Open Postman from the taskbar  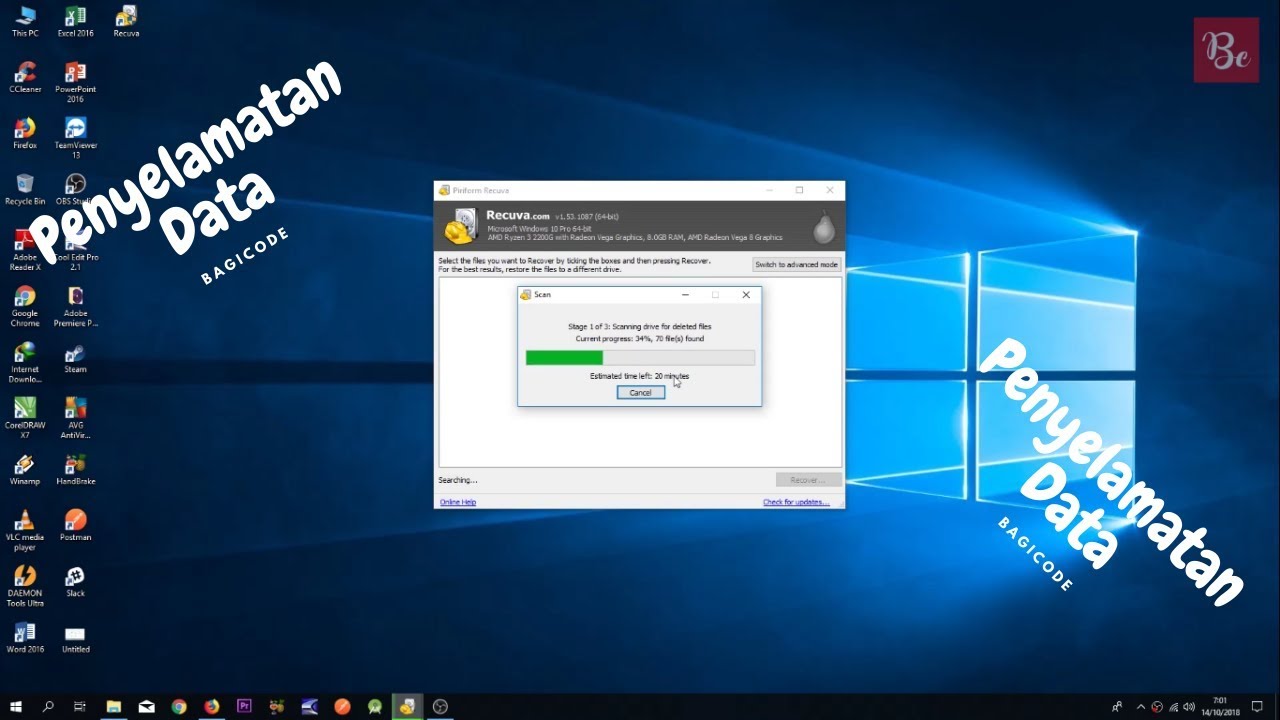click(x=342, y=706)
